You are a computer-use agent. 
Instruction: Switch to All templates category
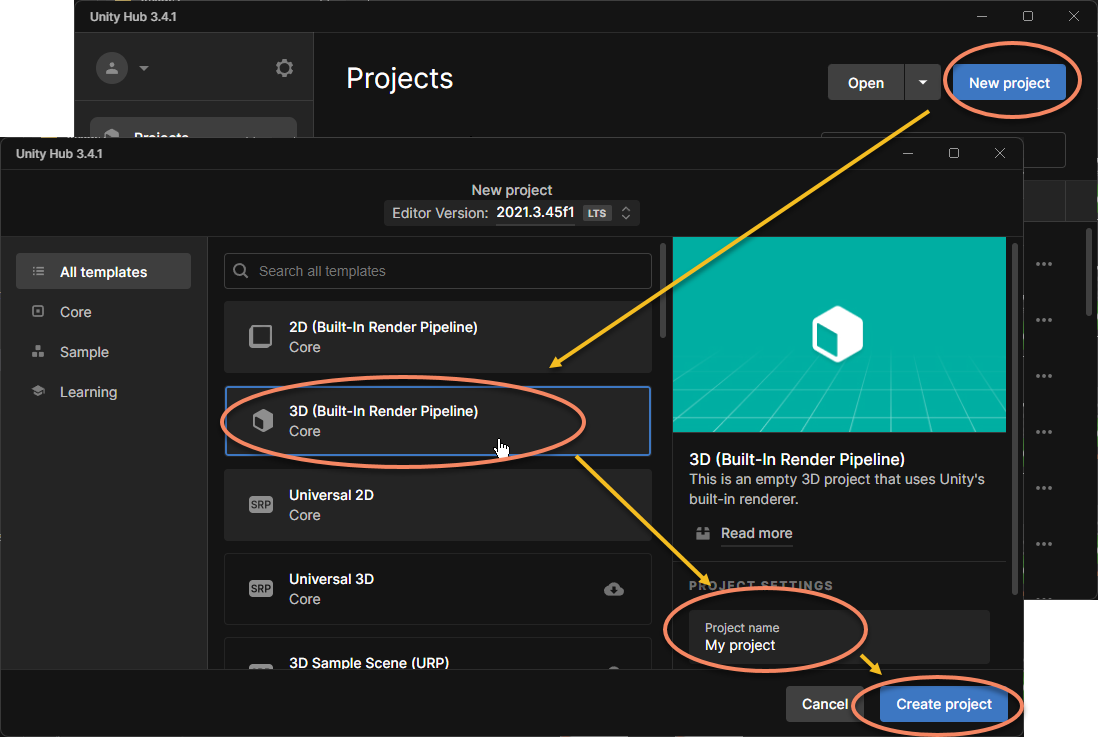[x=103, y=272]
